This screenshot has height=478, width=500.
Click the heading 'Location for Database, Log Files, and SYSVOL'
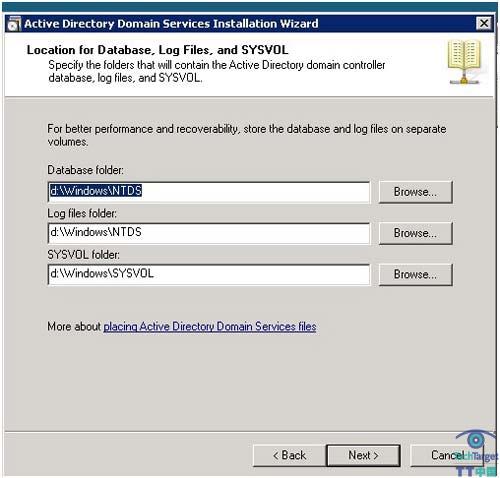tap(157, 50)
